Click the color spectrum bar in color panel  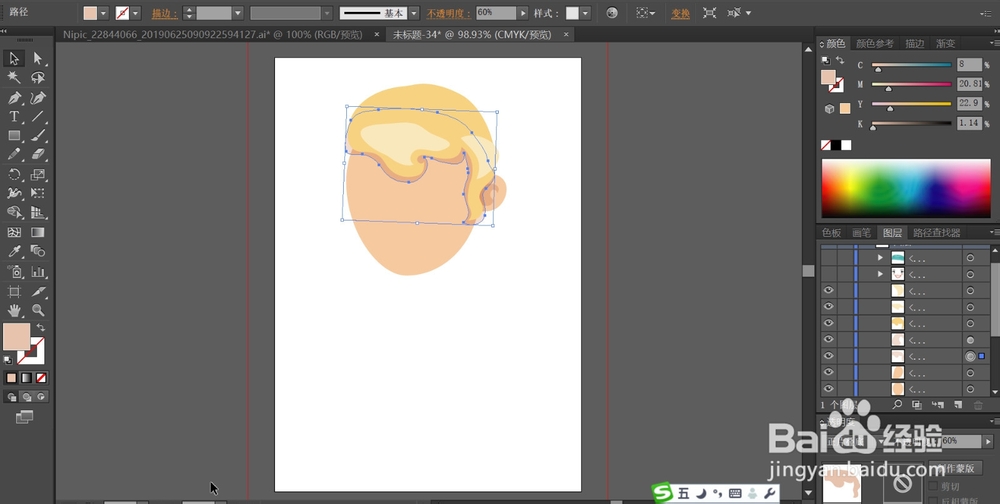click(x=906, y=189)
